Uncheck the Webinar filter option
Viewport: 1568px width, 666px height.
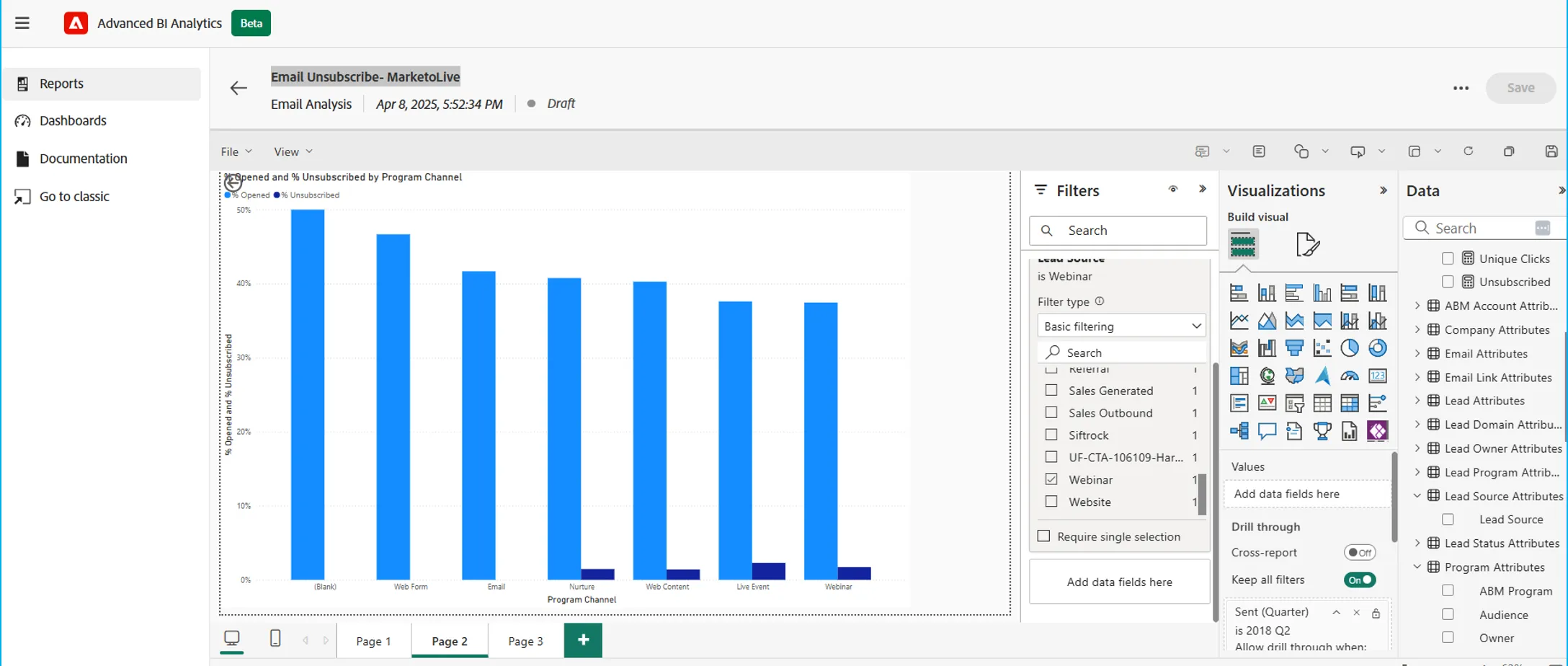tap(1051, 479)
